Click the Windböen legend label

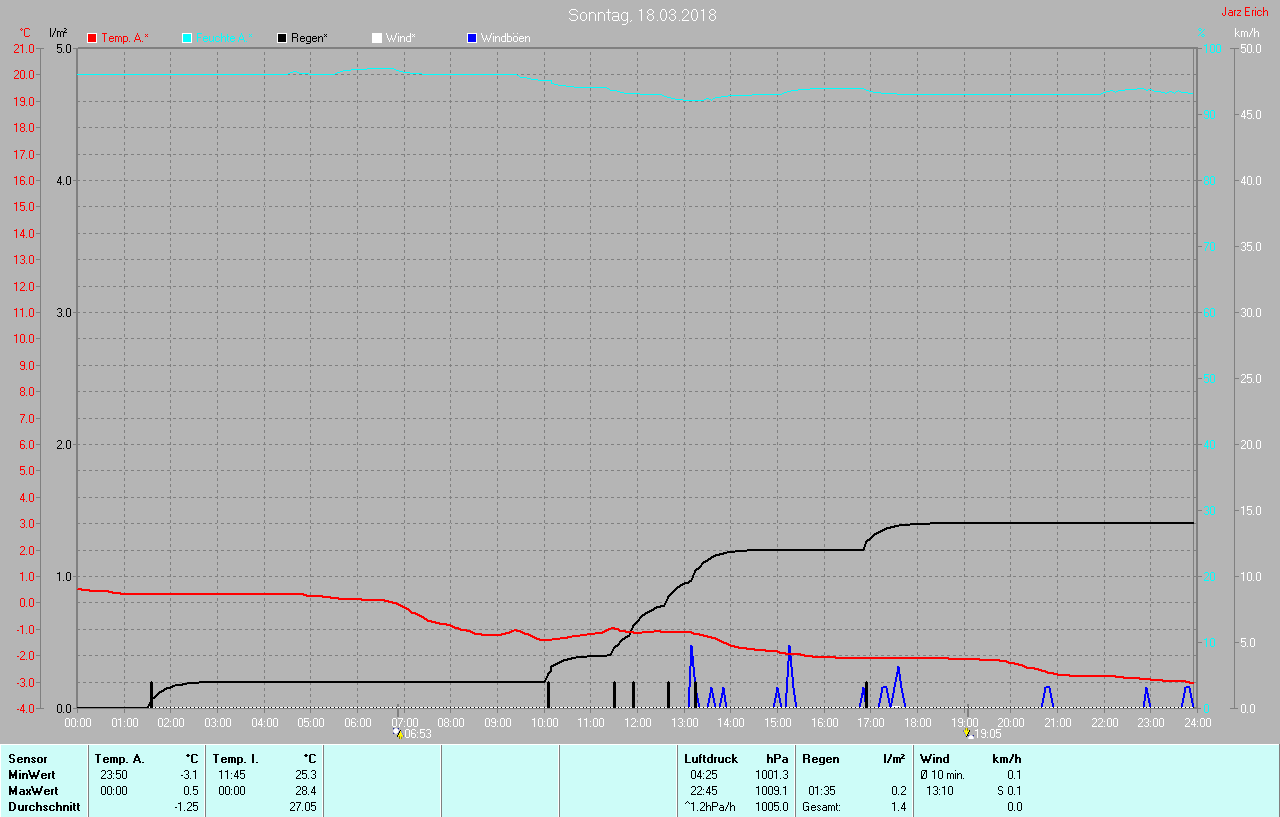506,38
